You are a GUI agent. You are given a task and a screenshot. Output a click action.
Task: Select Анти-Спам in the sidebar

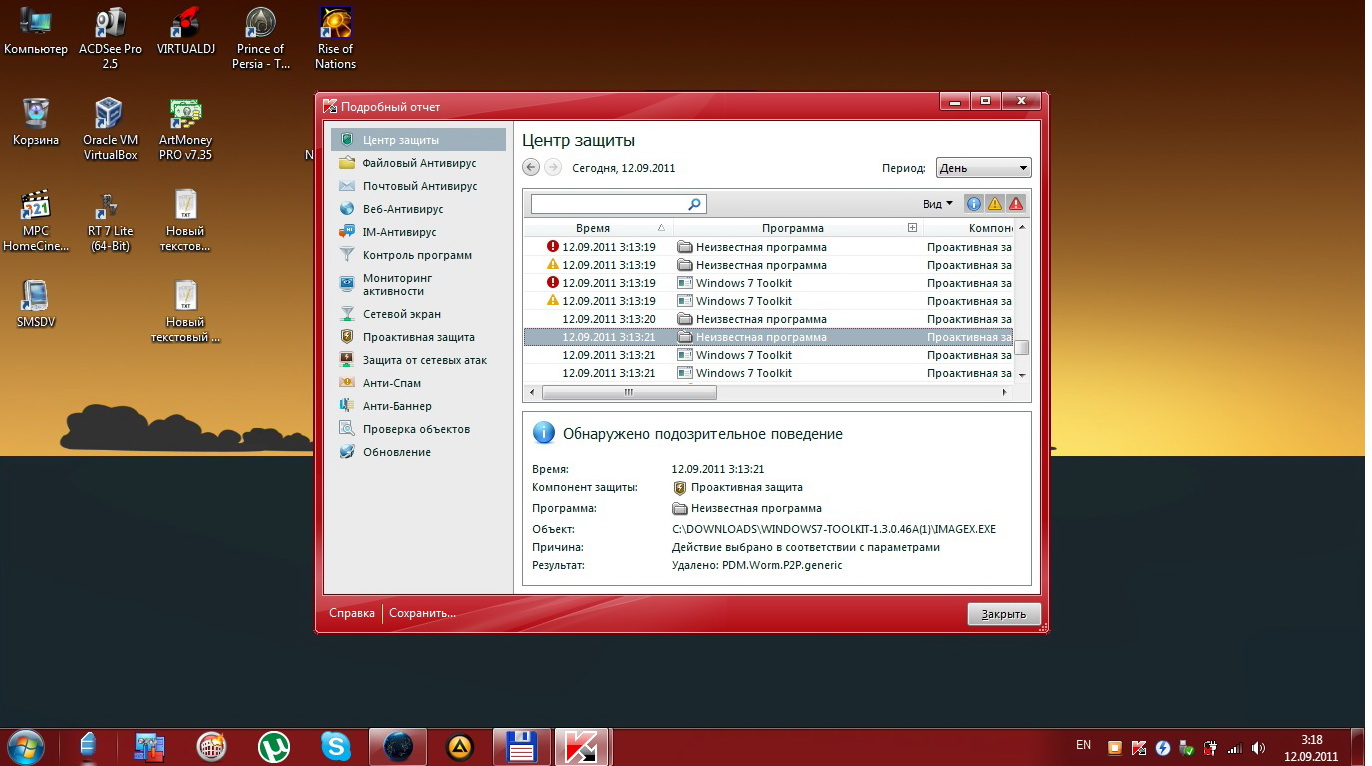tap(391, 383)
